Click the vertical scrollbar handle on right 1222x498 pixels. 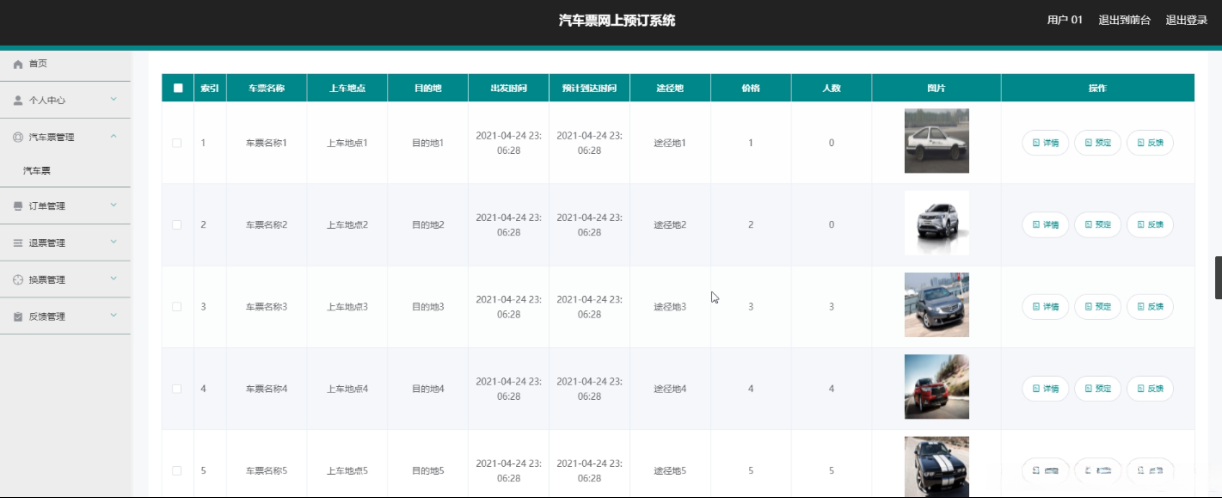[x=1217, y=277]
